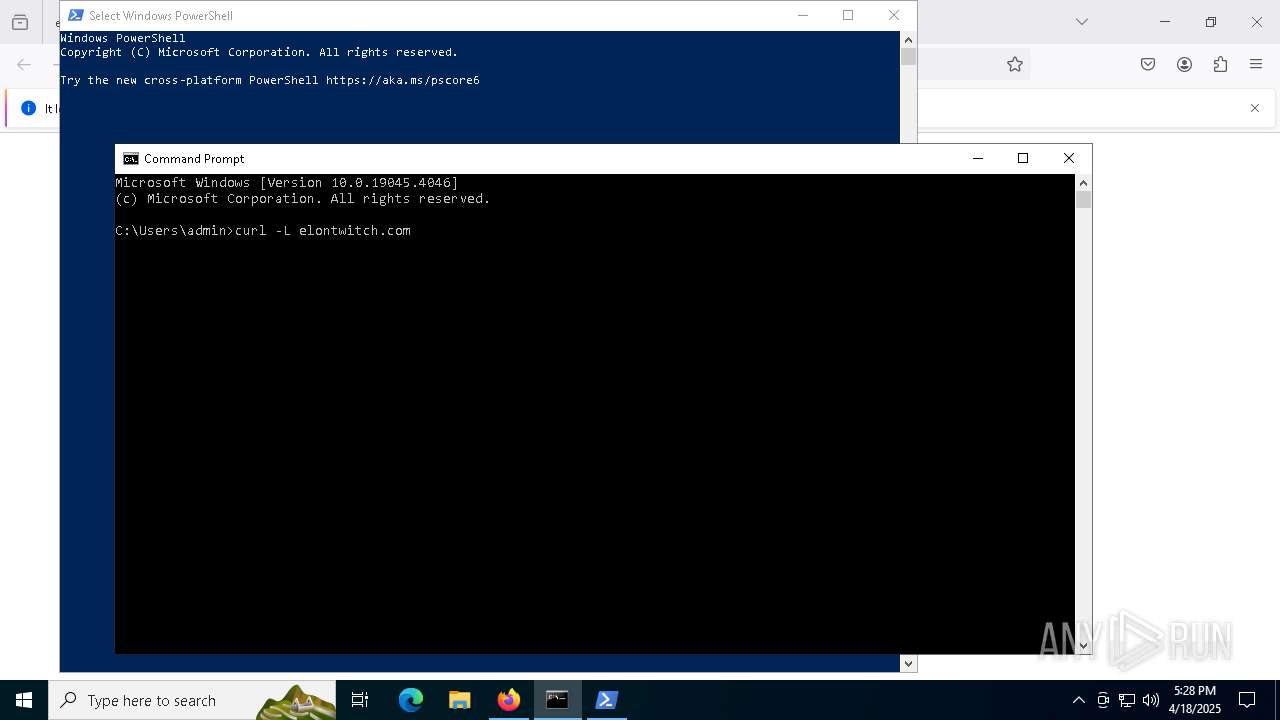Go back in Firefox
The height and width of the screenshot is (720, 1280).
click(24, 64)
